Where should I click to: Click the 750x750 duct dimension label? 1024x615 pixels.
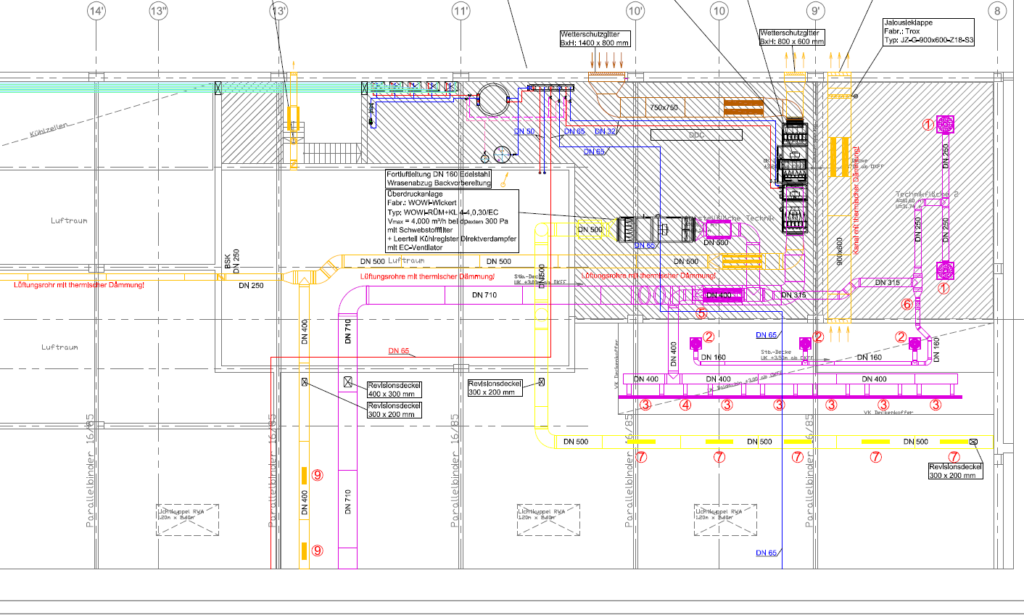tap(664, 107)
